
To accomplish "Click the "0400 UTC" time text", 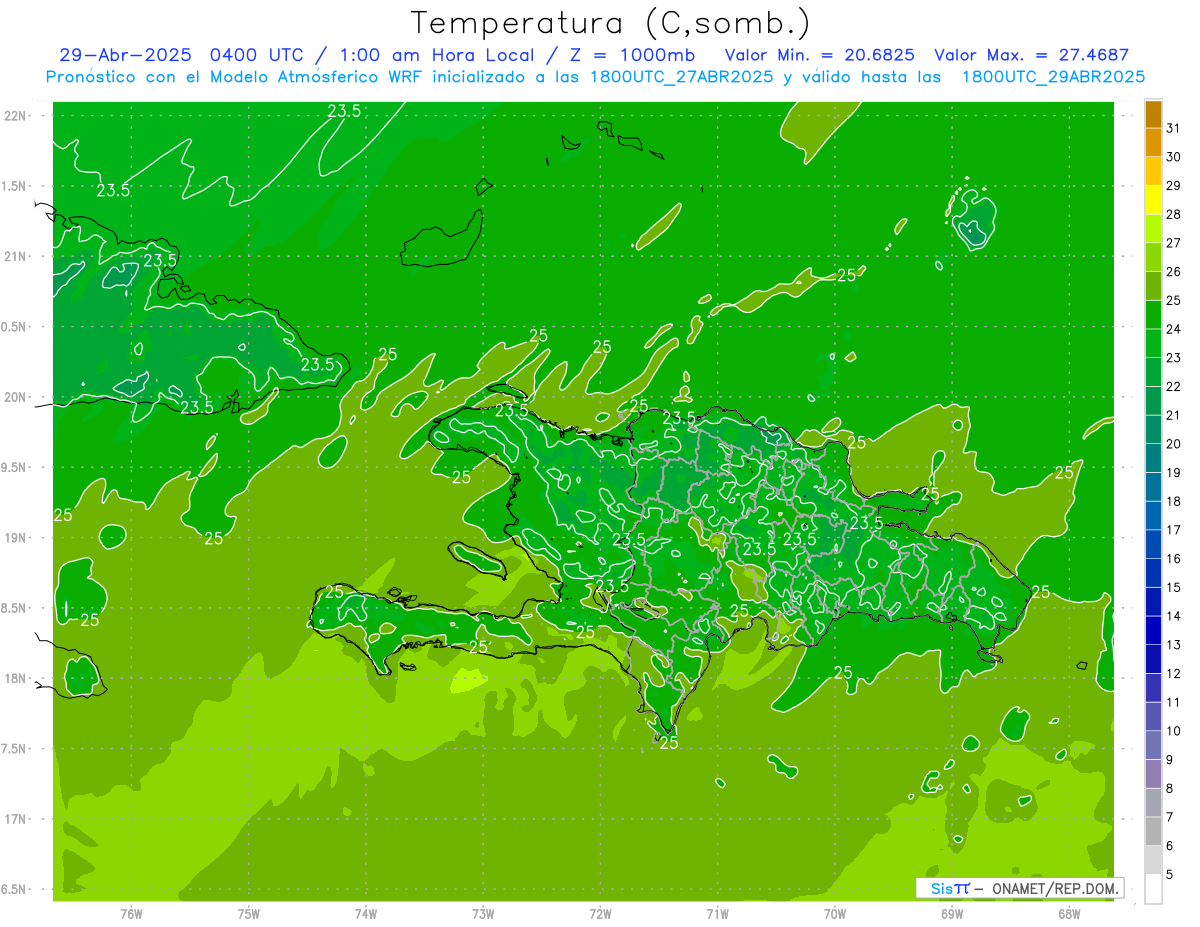I will pos(257,55).
